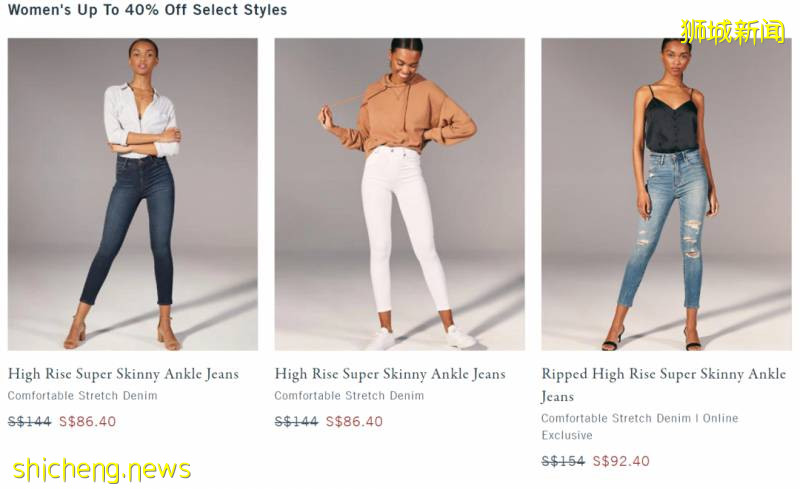
Task: Click "Comfortable Stretch Denim" under the dark blue jeans
Action: (x=82, y=396)
